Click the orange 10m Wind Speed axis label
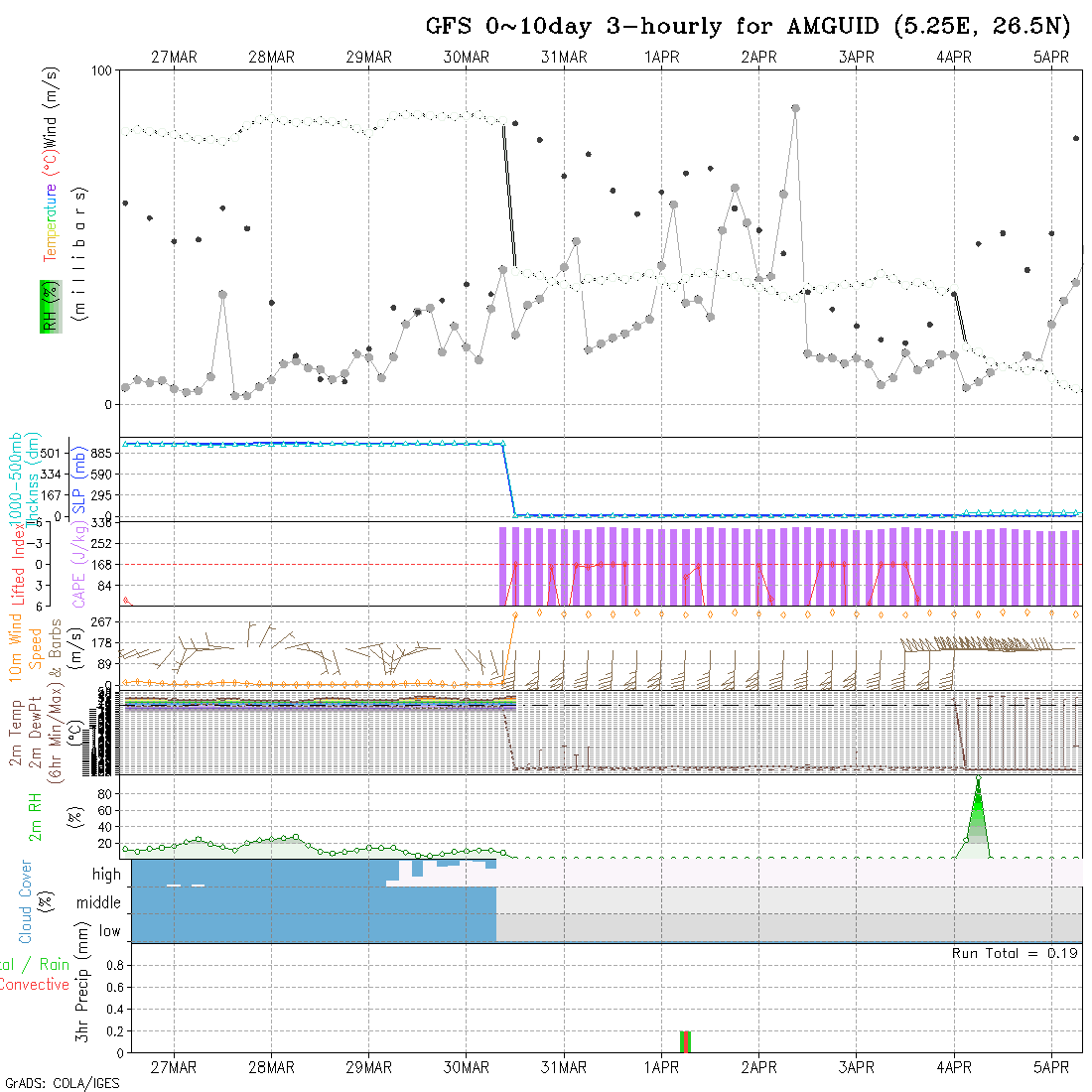The image size is (1092, 1092). click(x=17, y=647)
